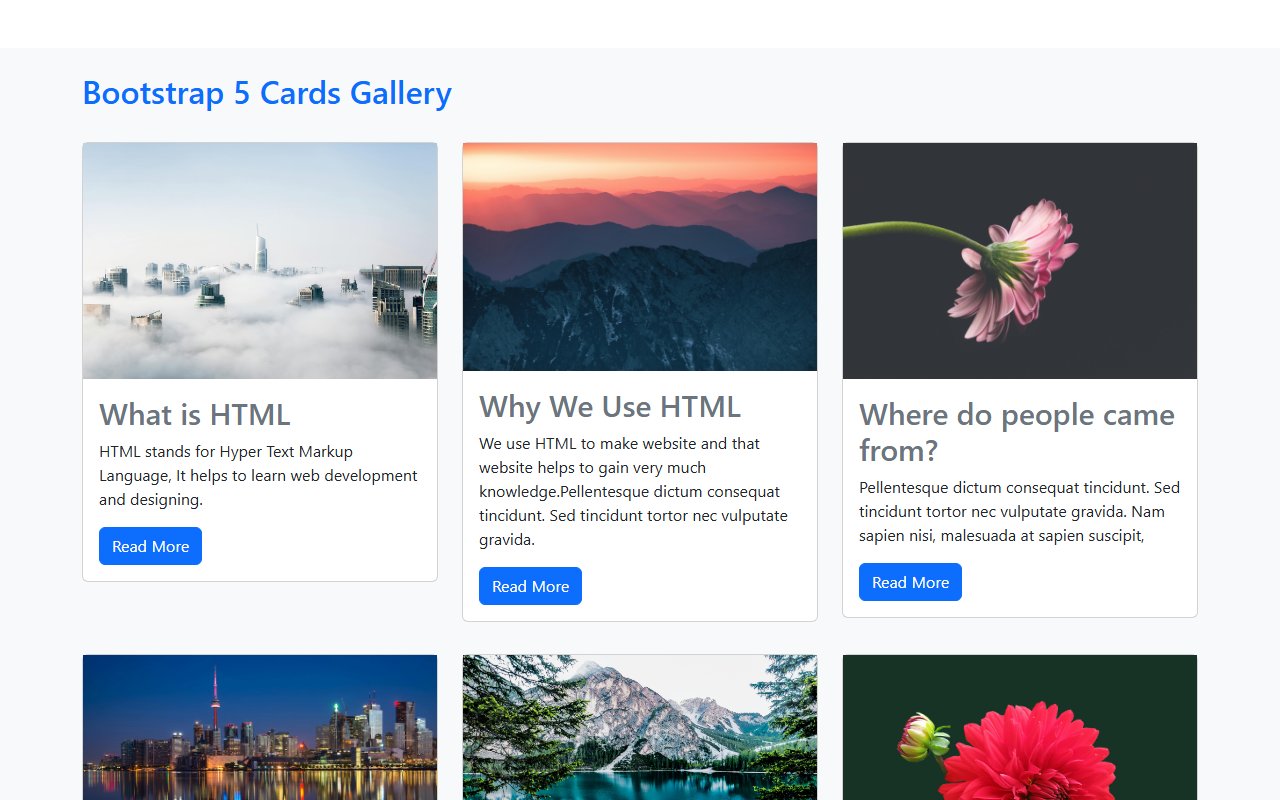Select the "Where do people came from?" title

pyautogui.click(x=1017, y=432)
